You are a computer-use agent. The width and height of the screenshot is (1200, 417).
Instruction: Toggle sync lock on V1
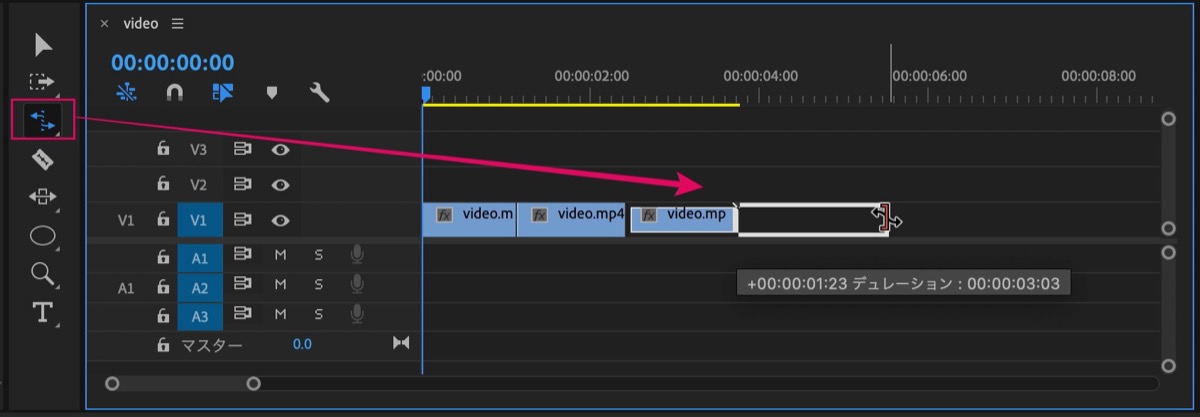point(242,220)
